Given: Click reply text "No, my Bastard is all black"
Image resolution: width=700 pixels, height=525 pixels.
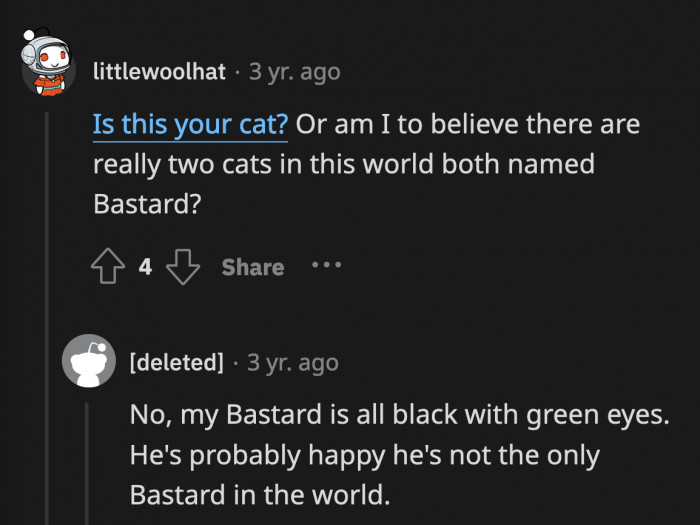Looking at the screenshot, I should point(296,415).
